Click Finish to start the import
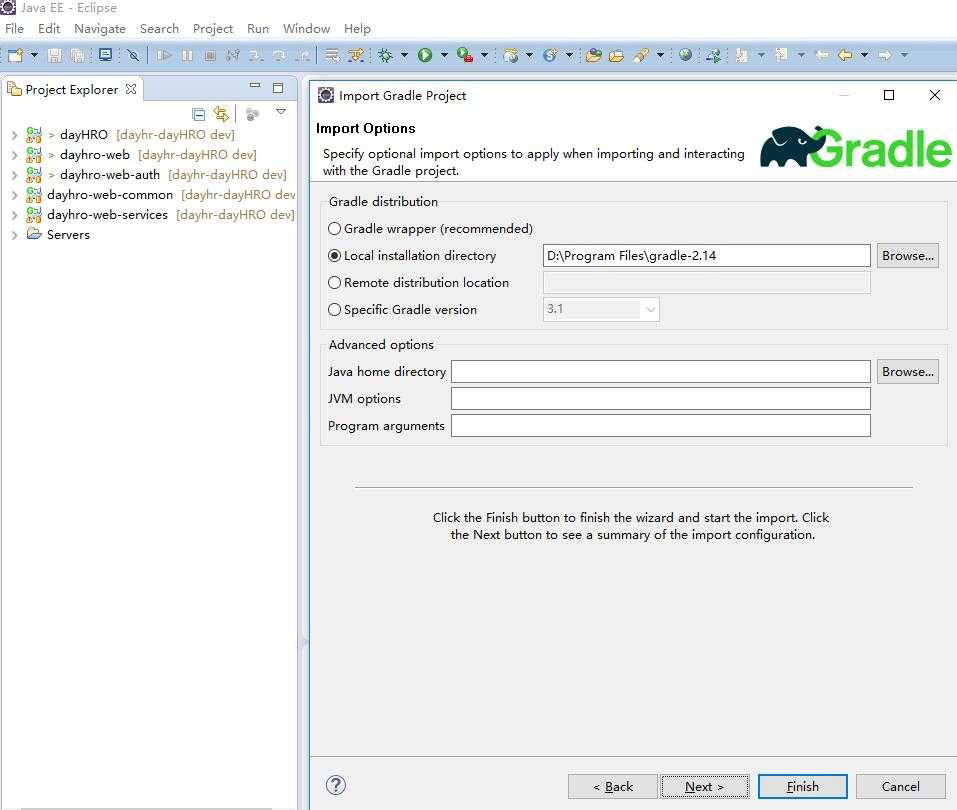957x810 pixels. (x=803, y=787)
